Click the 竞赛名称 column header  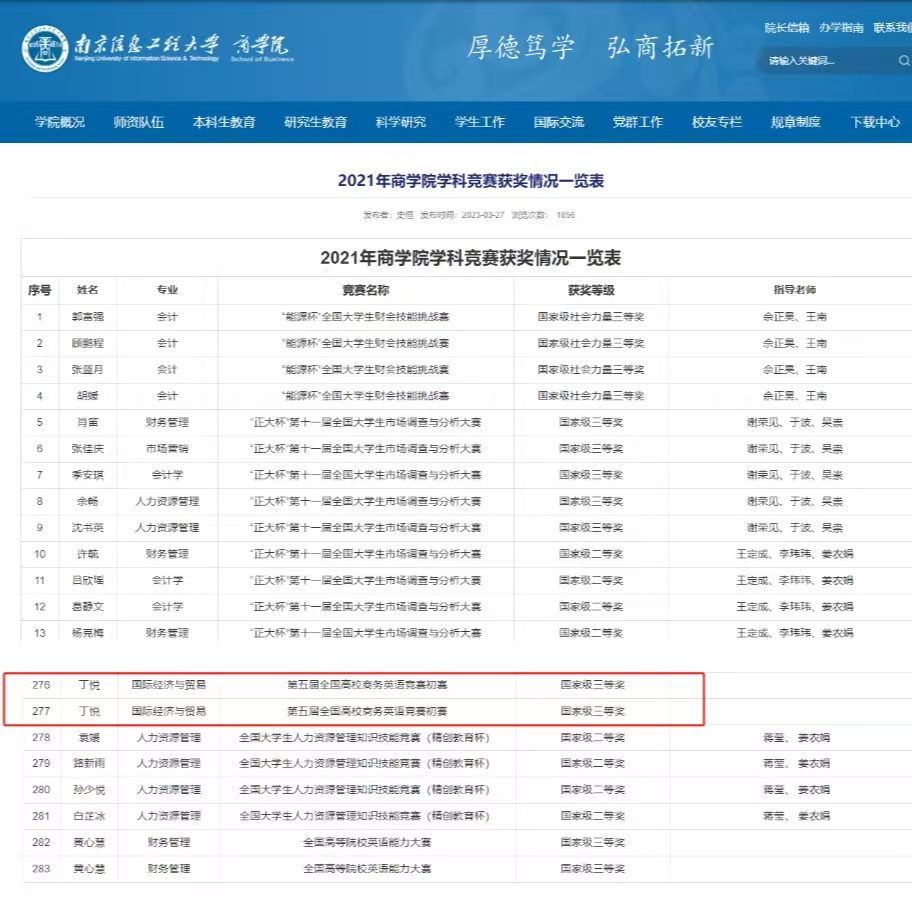366,290
